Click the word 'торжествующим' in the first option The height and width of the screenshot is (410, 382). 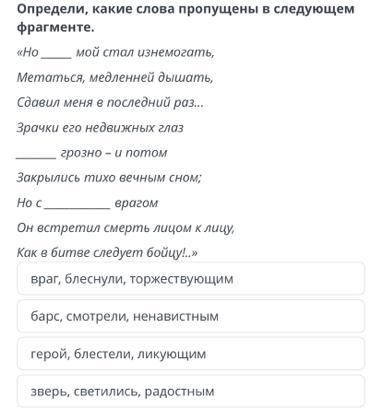(181, 279)
